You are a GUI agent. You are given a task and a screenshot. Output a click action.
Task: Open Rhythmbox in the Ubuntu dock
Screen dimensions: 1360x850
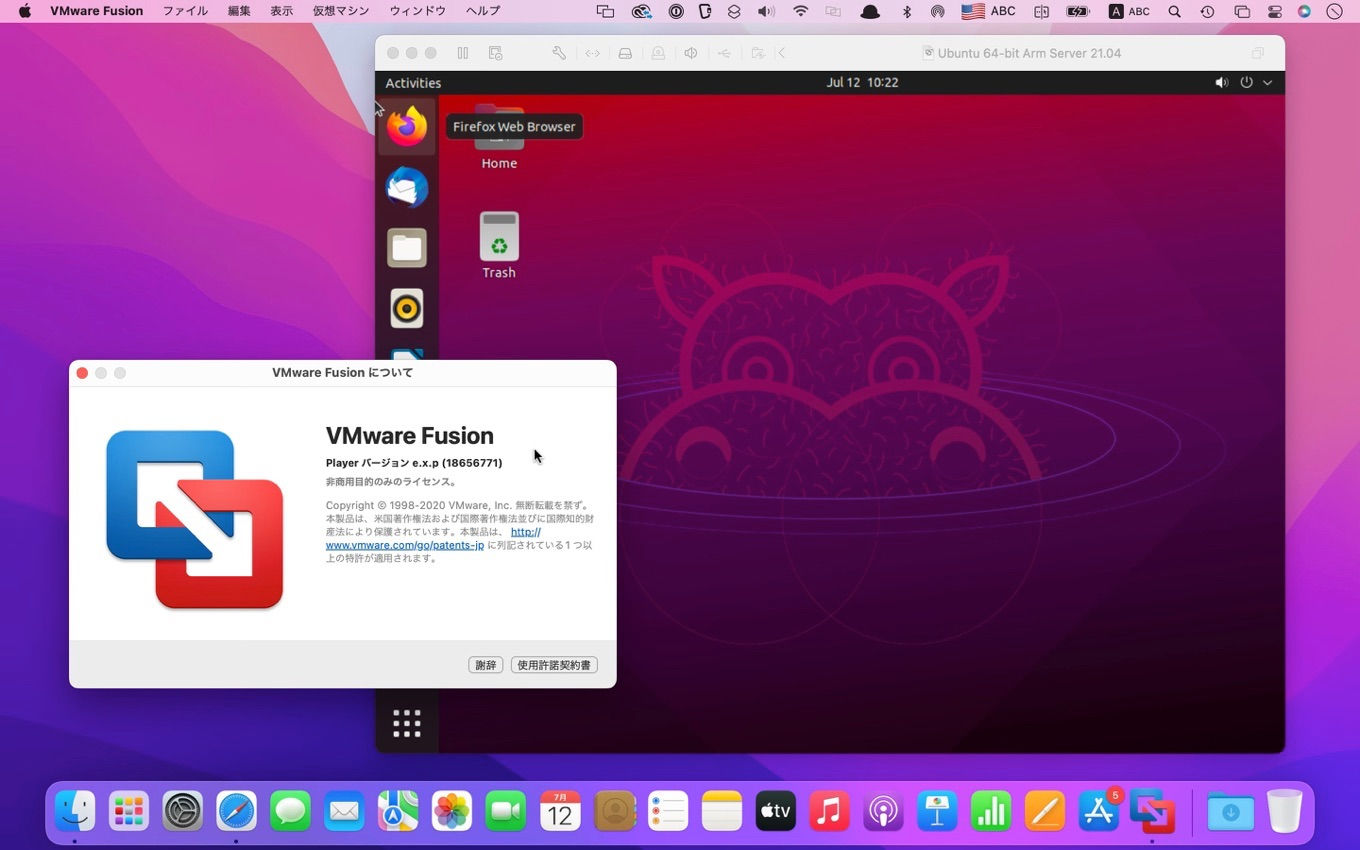tap(407, 309)
